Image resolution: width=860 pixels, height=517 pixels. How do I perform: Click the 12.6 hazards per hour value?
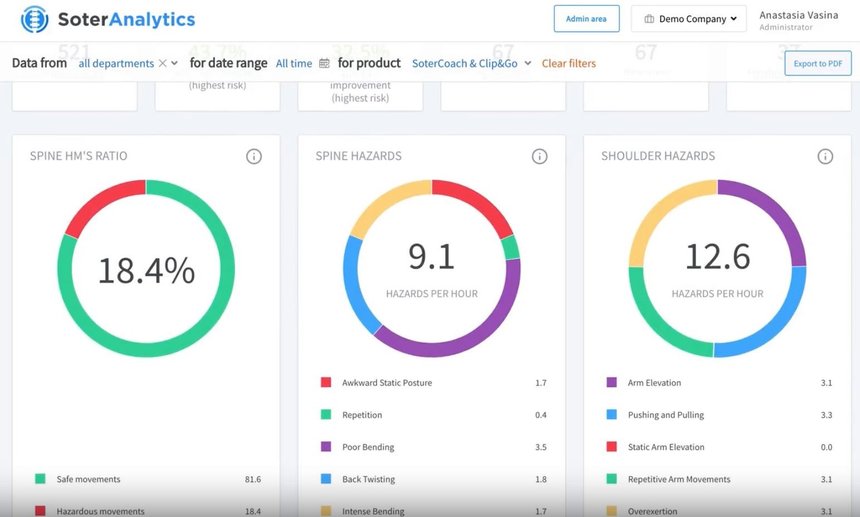(717, 256)
